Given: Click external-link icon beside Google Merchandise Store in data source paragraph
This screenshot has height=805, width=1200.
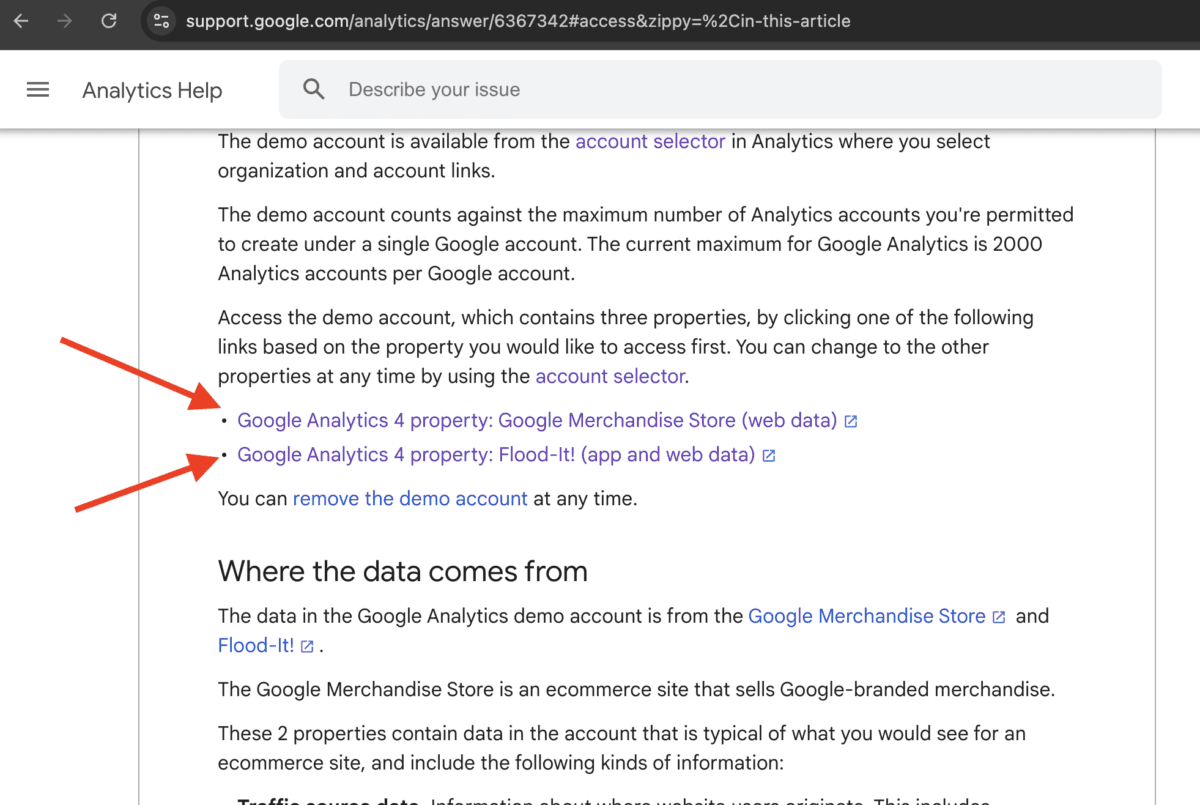Looking at the screenshot, I should pos(998,617).
